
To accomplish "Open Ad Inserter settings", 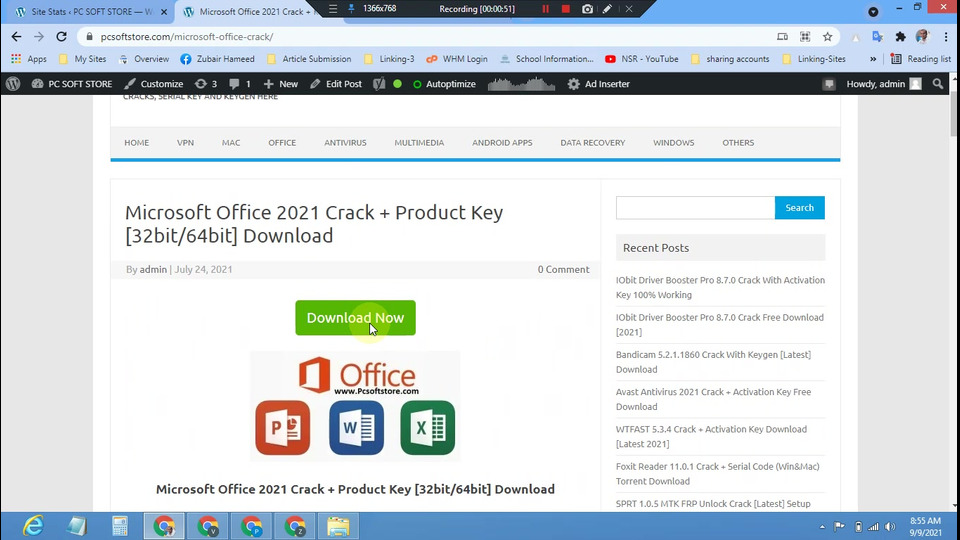I will pos(599,84).
